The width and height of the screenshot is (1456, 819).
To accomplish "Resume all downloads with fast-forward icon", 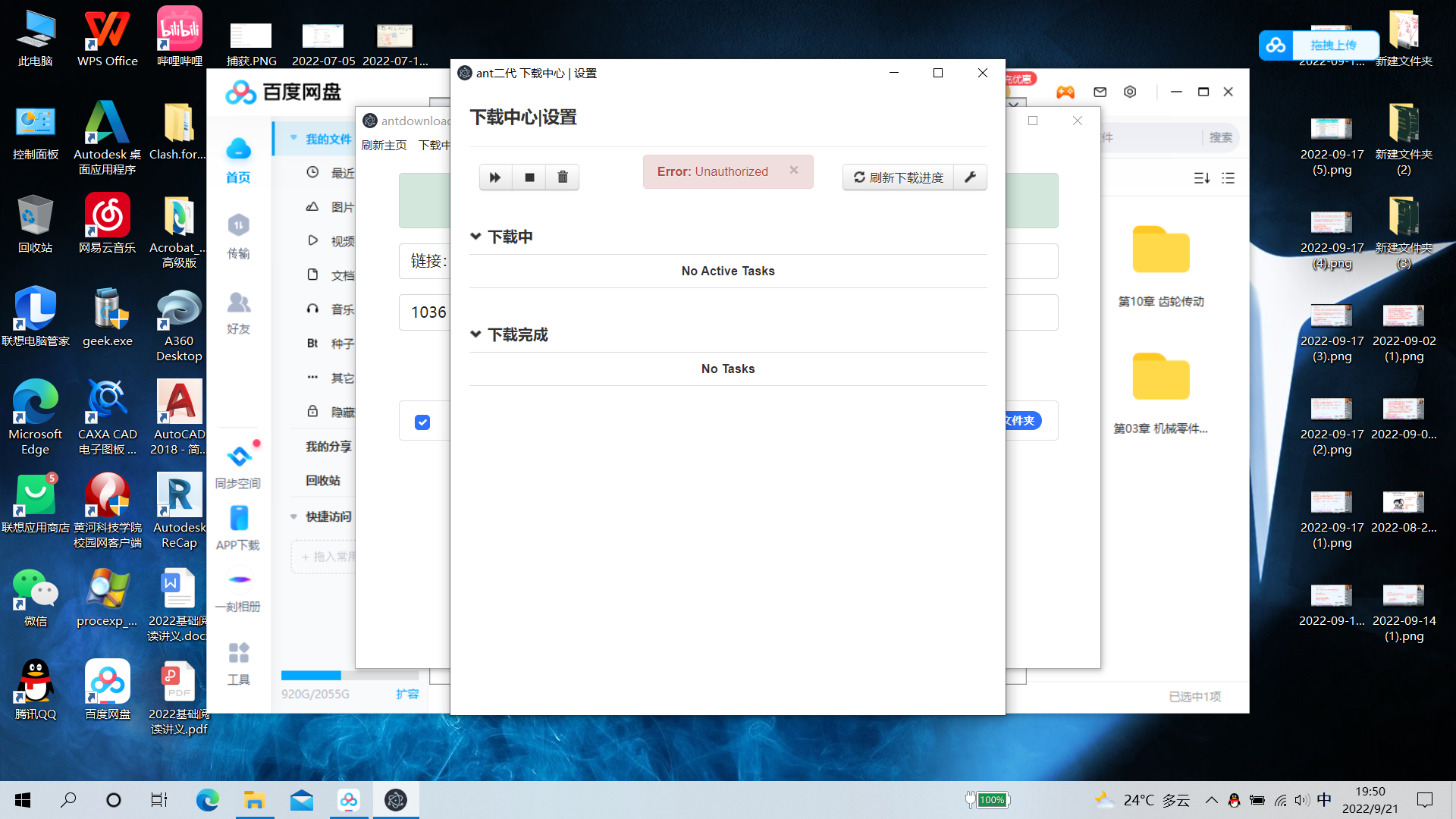I will tap(495, 177).
